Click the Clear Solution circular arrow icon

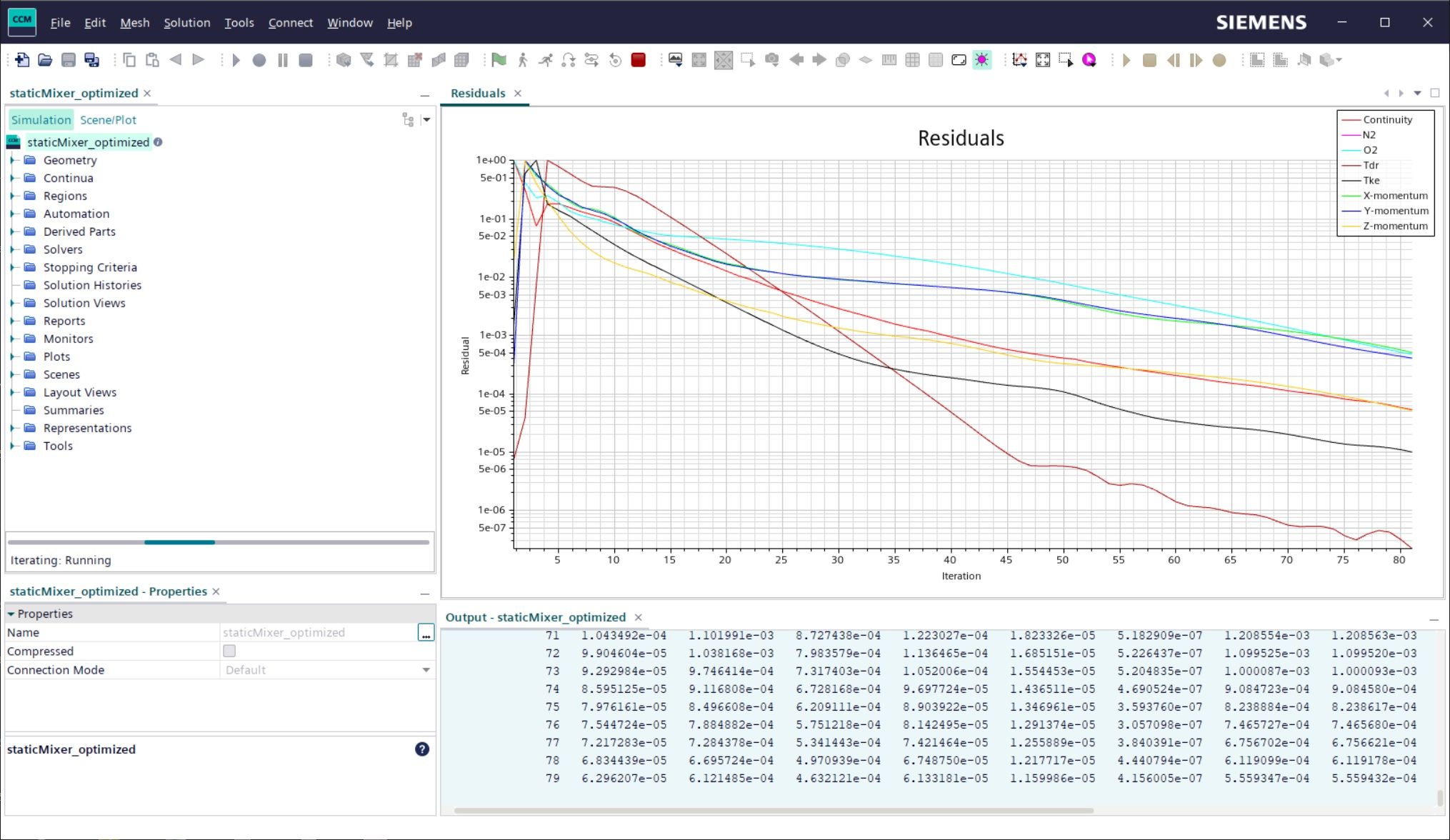coord(615,60)
